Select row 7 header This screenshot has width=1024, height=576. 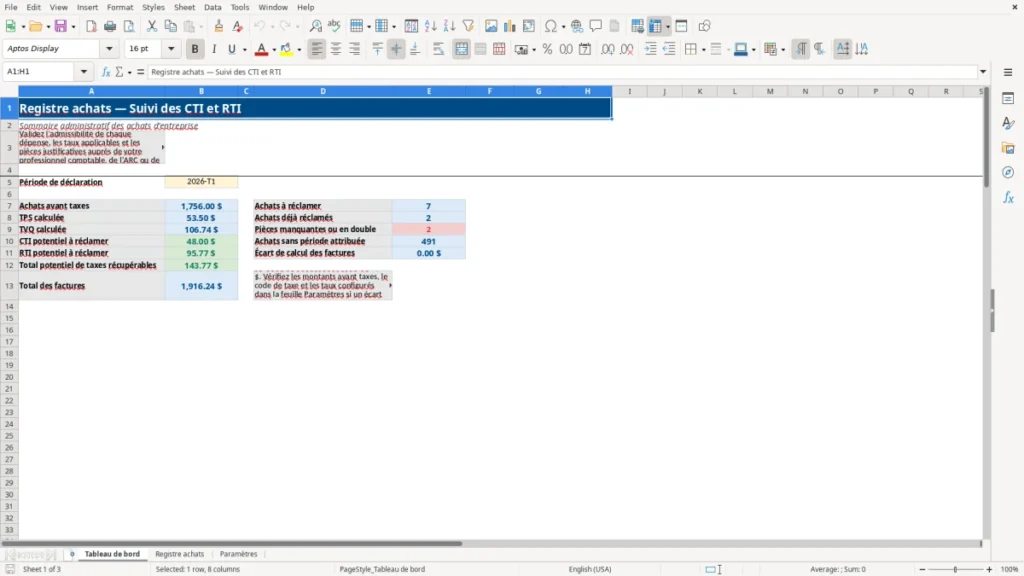[9, 206]
